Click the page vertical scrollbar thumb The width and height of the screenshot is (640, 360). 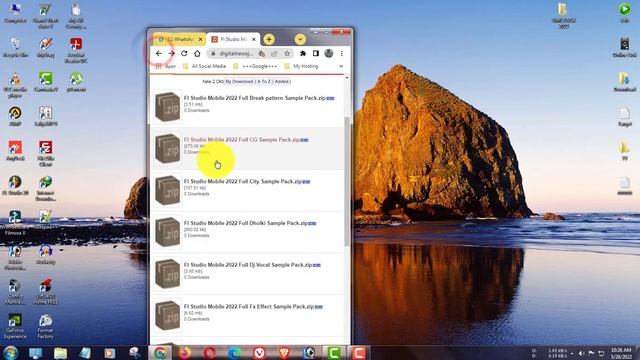click(x=347, y=182)
